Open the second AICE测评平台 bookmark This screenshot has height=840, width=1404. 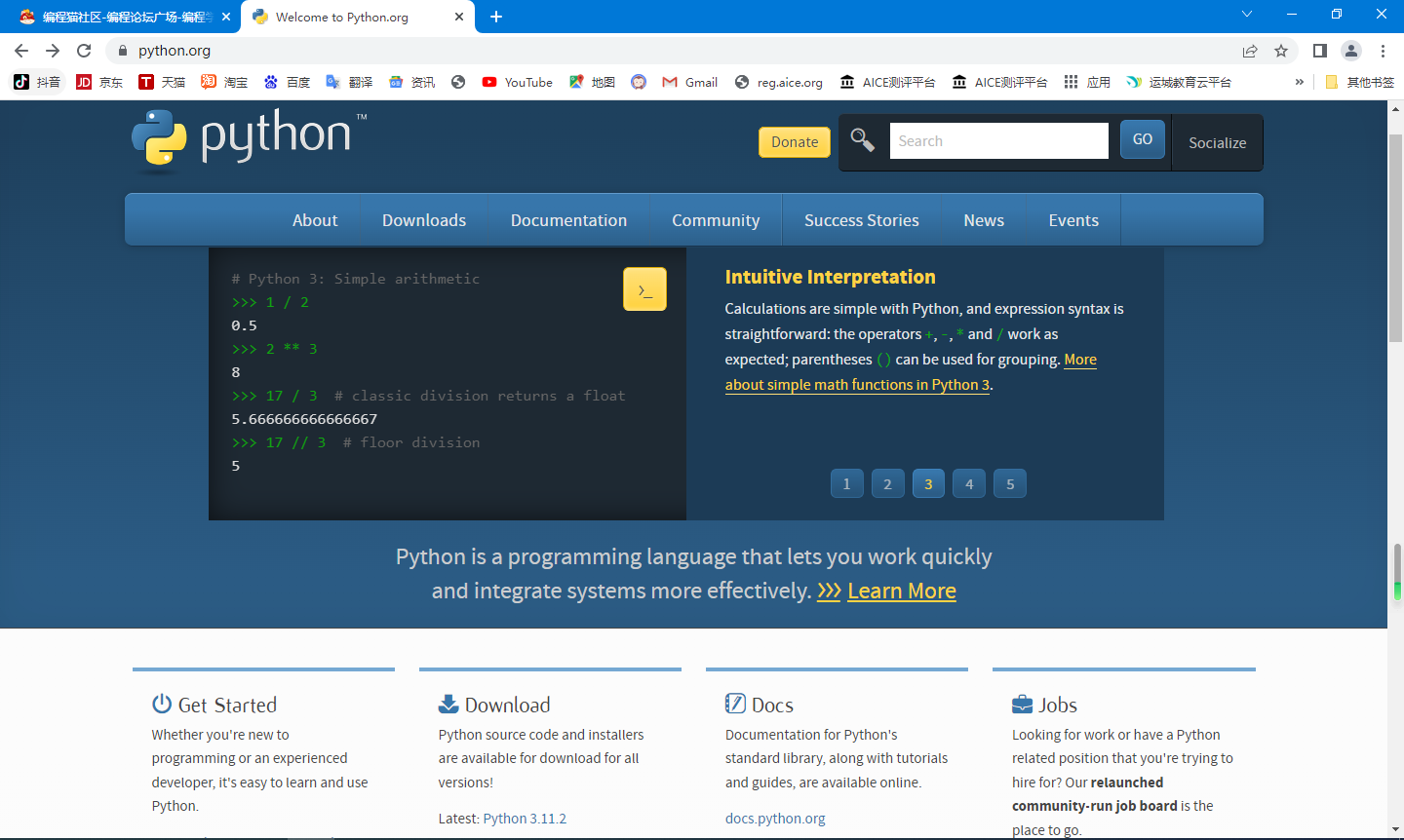(999, 82)
